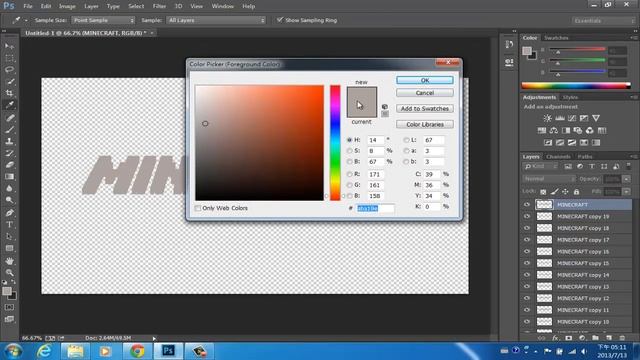Image resolution: width=640 pixels, height=360 pixels.
Task: Select the Healing Brush tool
Action: point(9,118)
